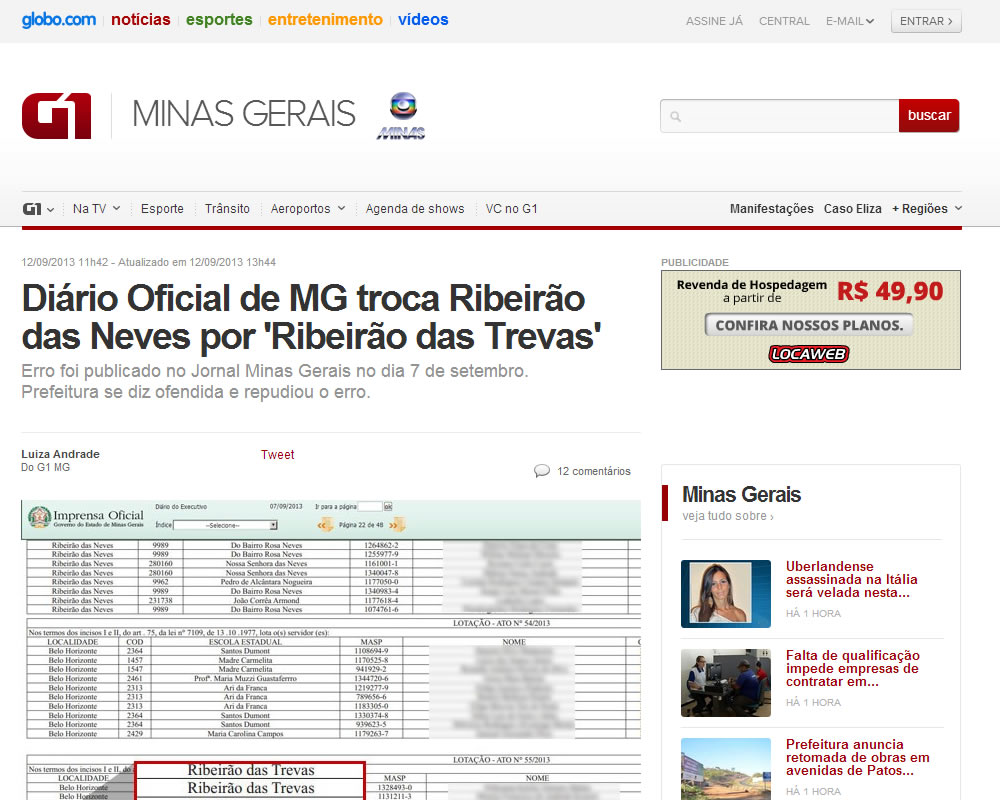Open the Esporte menu item
Viewport: 1000px width, 800px height.
coord(162,209)
